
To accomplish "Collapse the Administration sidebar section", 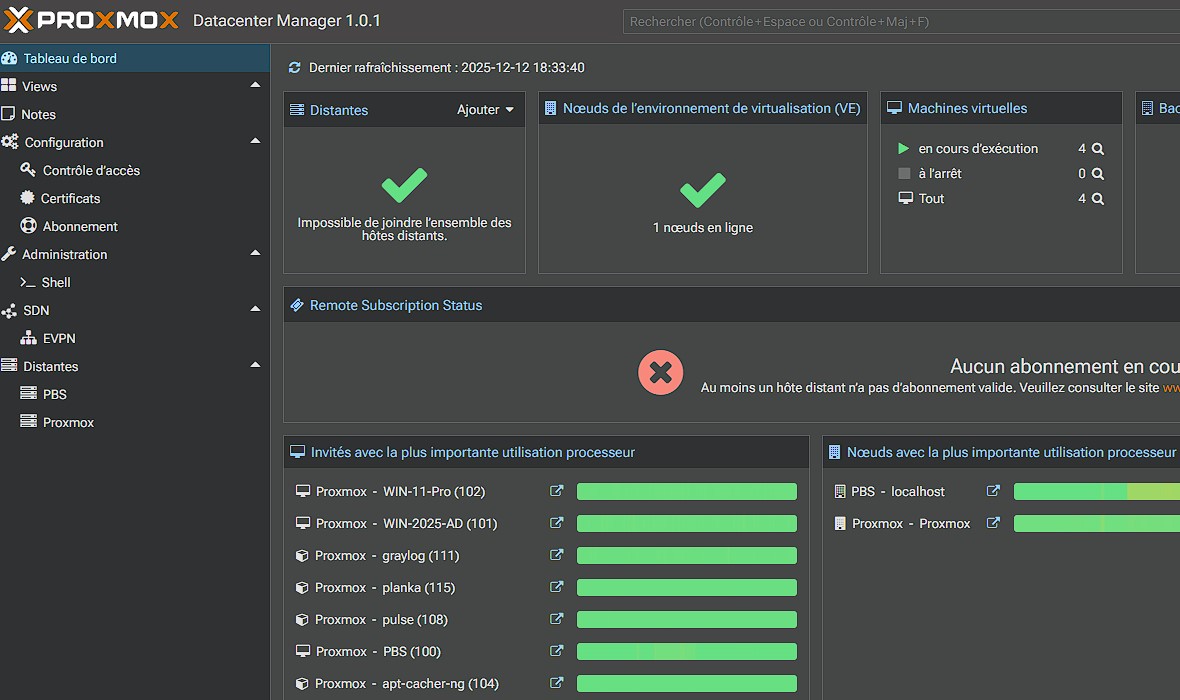I will click(x=256, y=254).
